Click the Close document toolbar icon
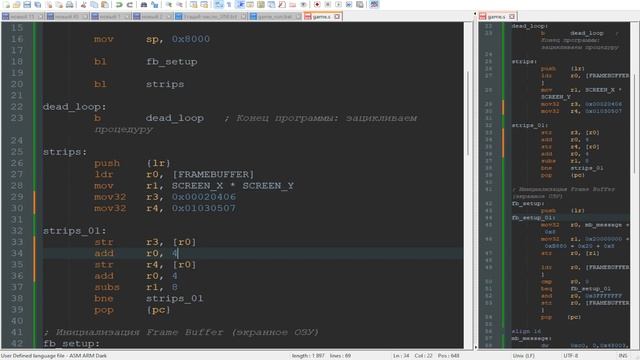The image size is (640, 360). pos(49,4)
